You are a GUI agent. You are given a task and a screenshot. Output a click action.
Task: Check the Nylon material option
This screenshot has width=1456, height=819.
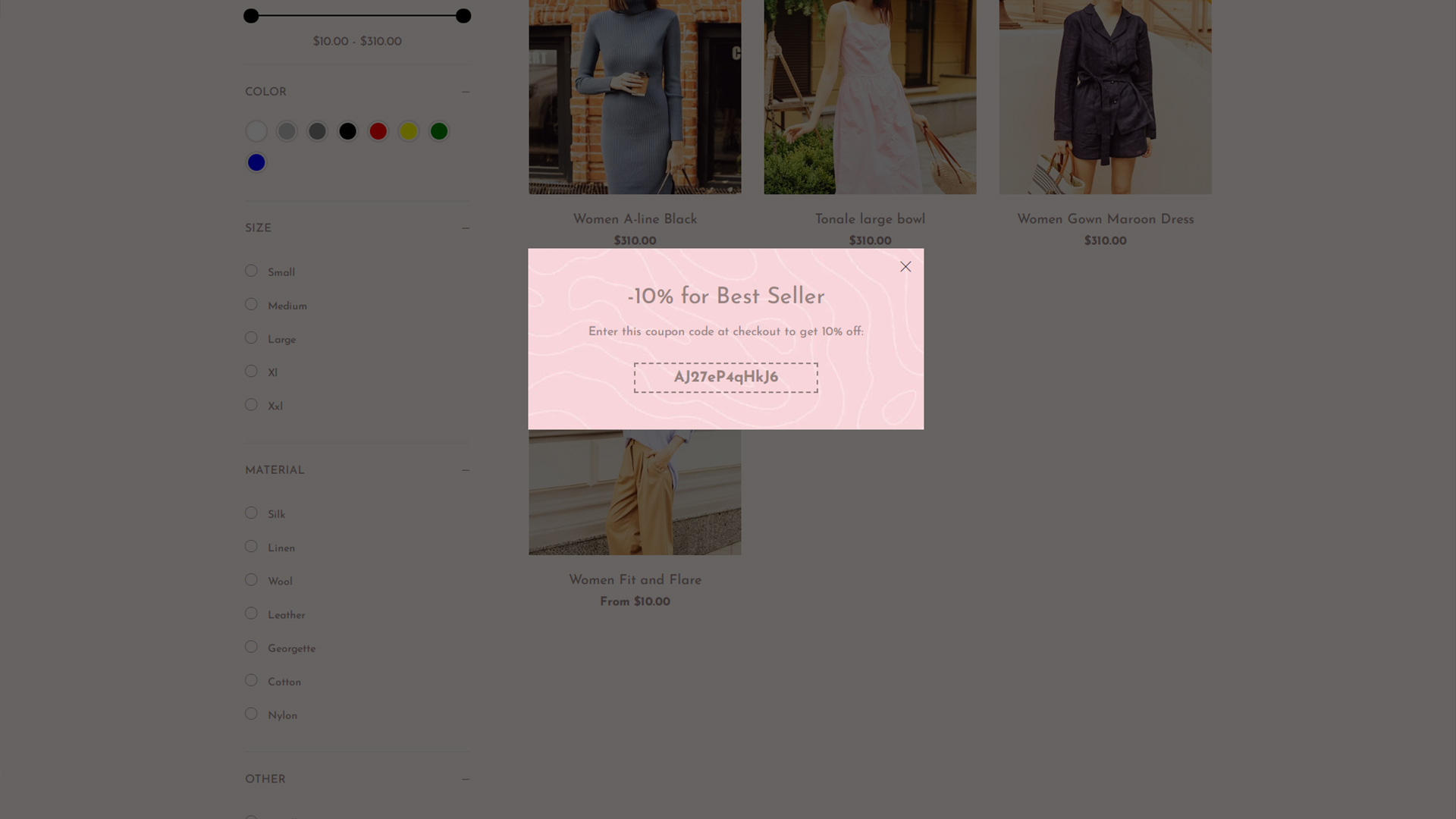tap(251, 714)
